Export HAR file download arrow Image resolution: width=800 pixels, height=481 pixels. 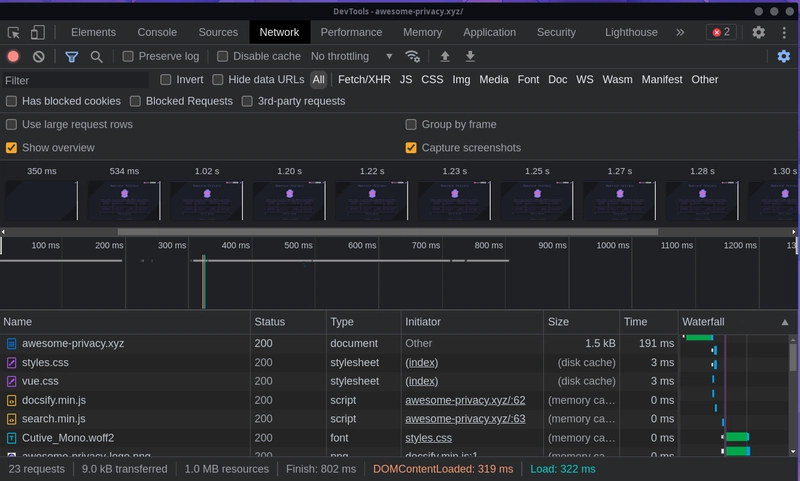pyautogui.click(x=470, y=56)
